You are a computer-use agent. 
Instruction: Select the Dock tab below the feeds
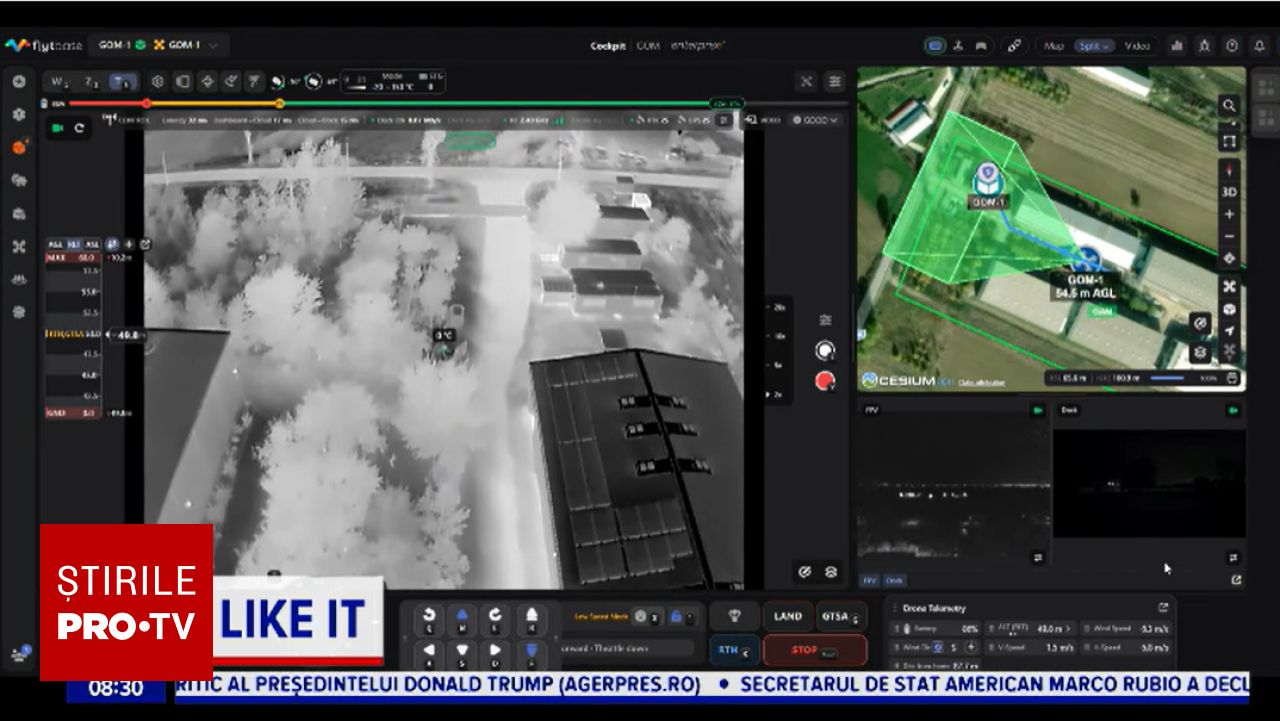pos(894,580)
